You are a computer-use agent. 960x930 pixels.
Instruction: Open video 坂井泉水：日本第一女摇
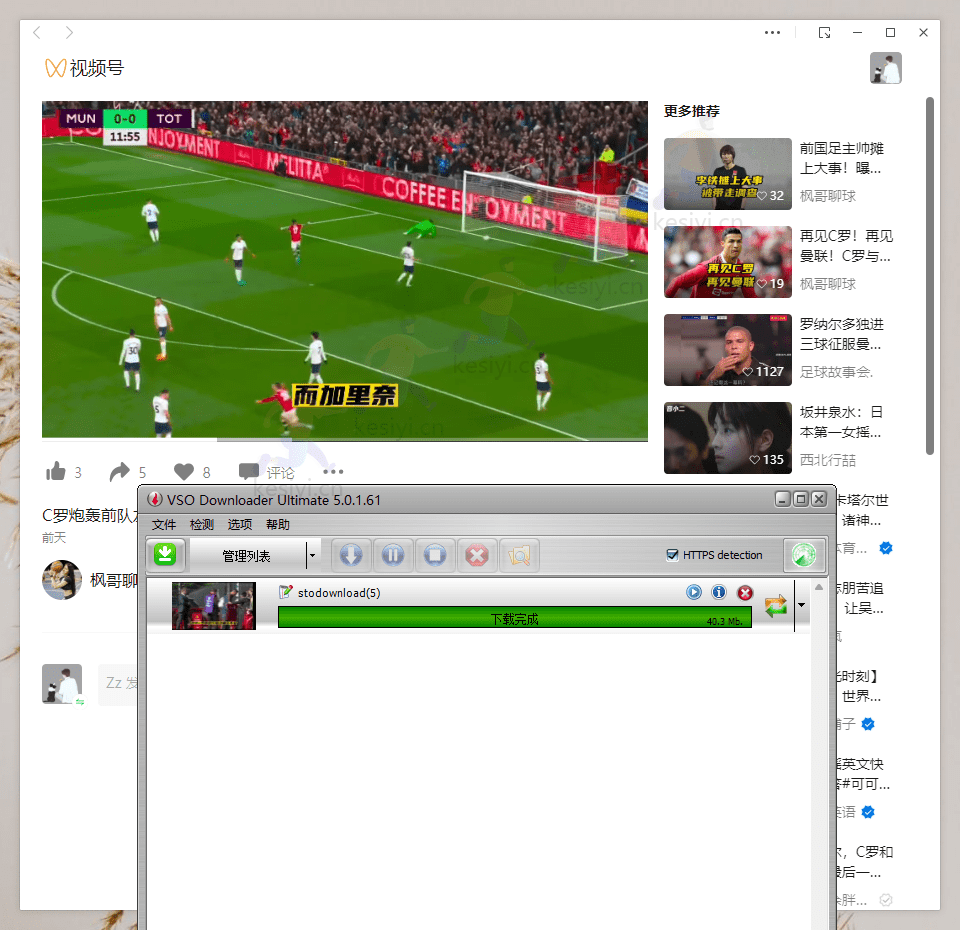[842, 422]
